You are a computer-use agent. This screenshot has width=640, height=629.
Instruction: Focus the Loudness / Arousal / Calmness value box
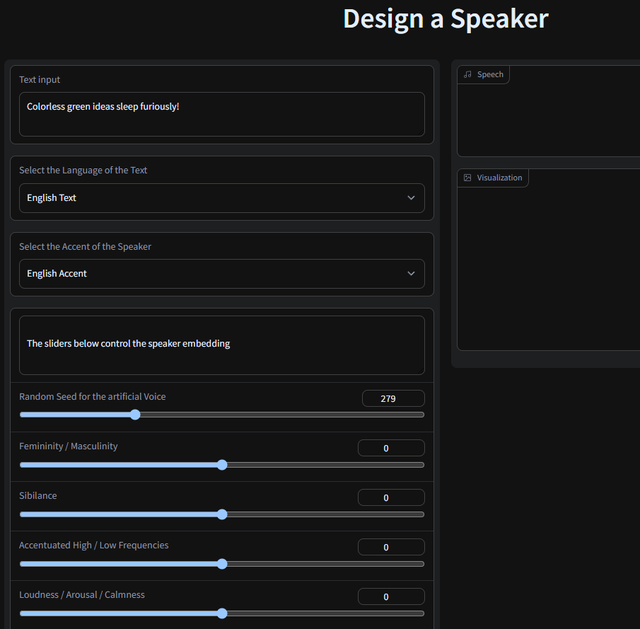(391, 597)
